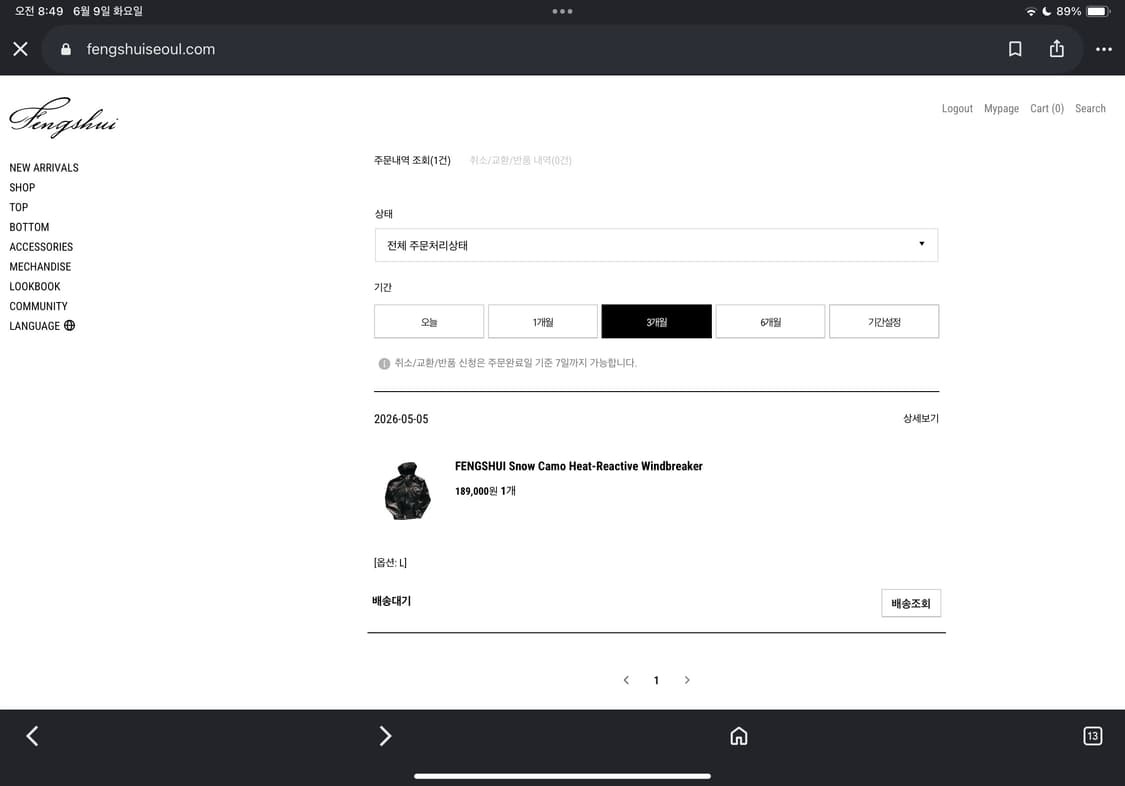
Task: Go forward with the bottom forward arrow
Action: [x=385, y=736]
